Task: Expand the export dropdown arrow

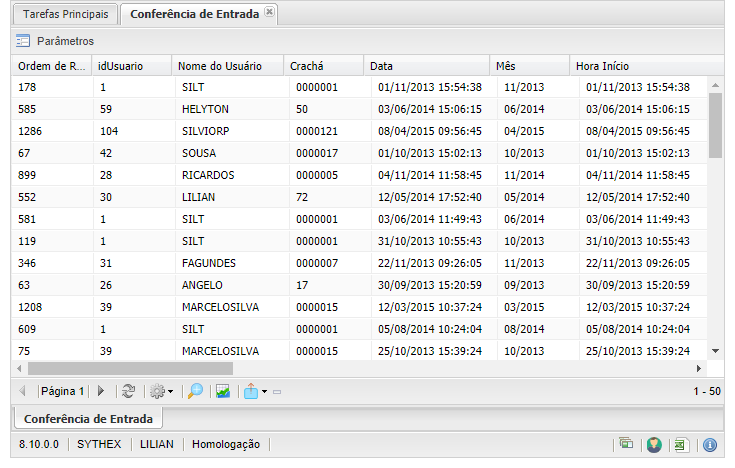Action: click(264, 392)
